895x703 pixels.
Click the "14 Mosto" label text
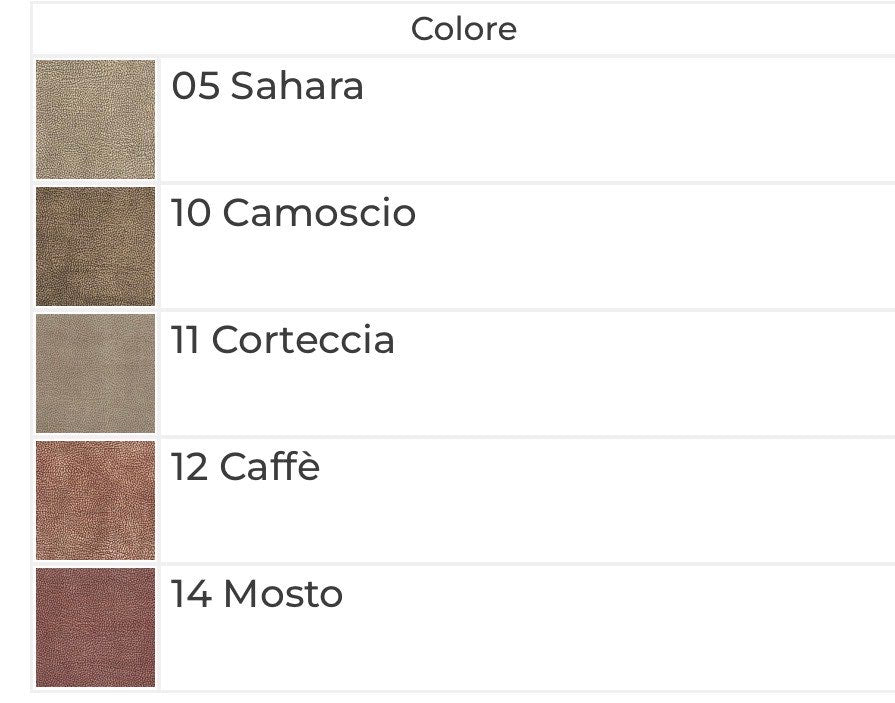[257, 593]
